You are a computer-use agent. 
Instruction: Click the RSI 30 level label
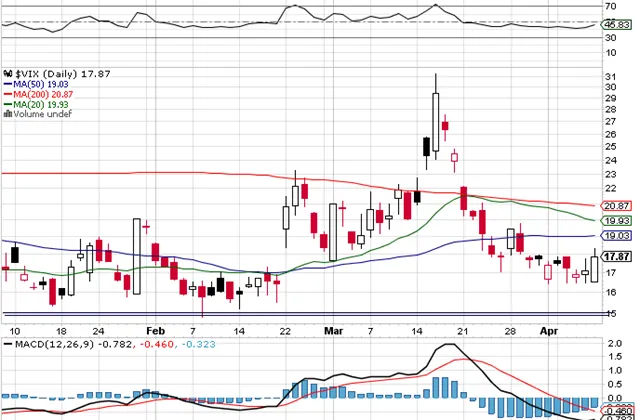click(x=611, y=38)
